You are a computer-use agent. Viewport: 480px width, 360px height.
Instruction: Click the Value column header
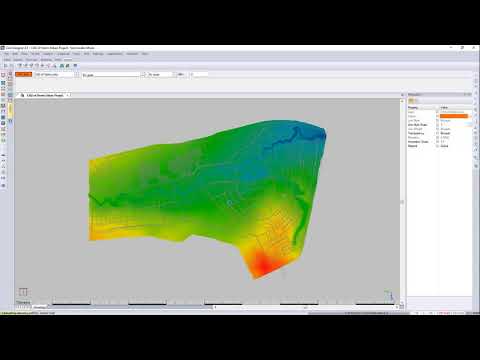(456, 108)
